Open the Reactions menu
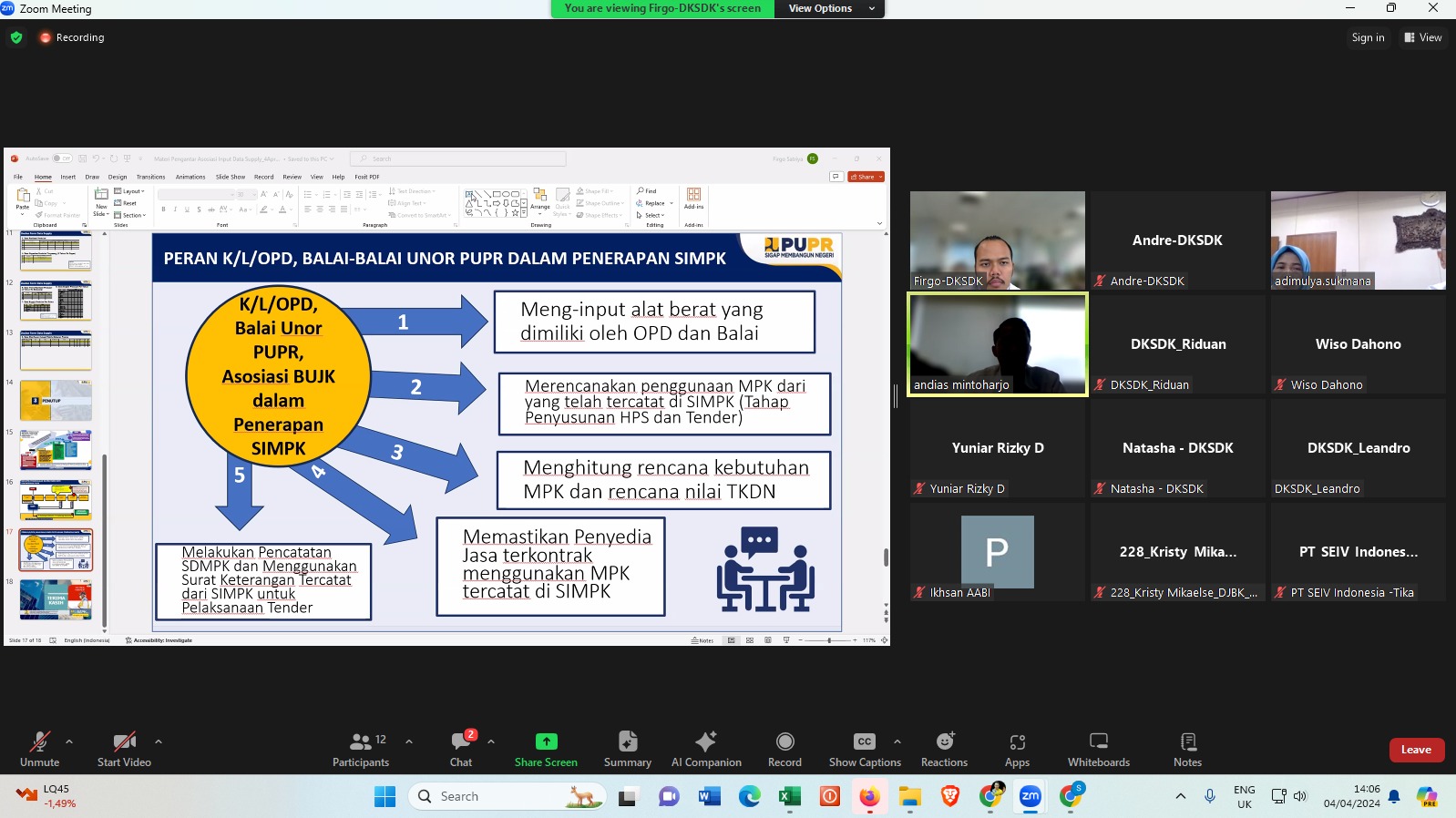This screenshot has height=818, width=1456. click(944, 750)
